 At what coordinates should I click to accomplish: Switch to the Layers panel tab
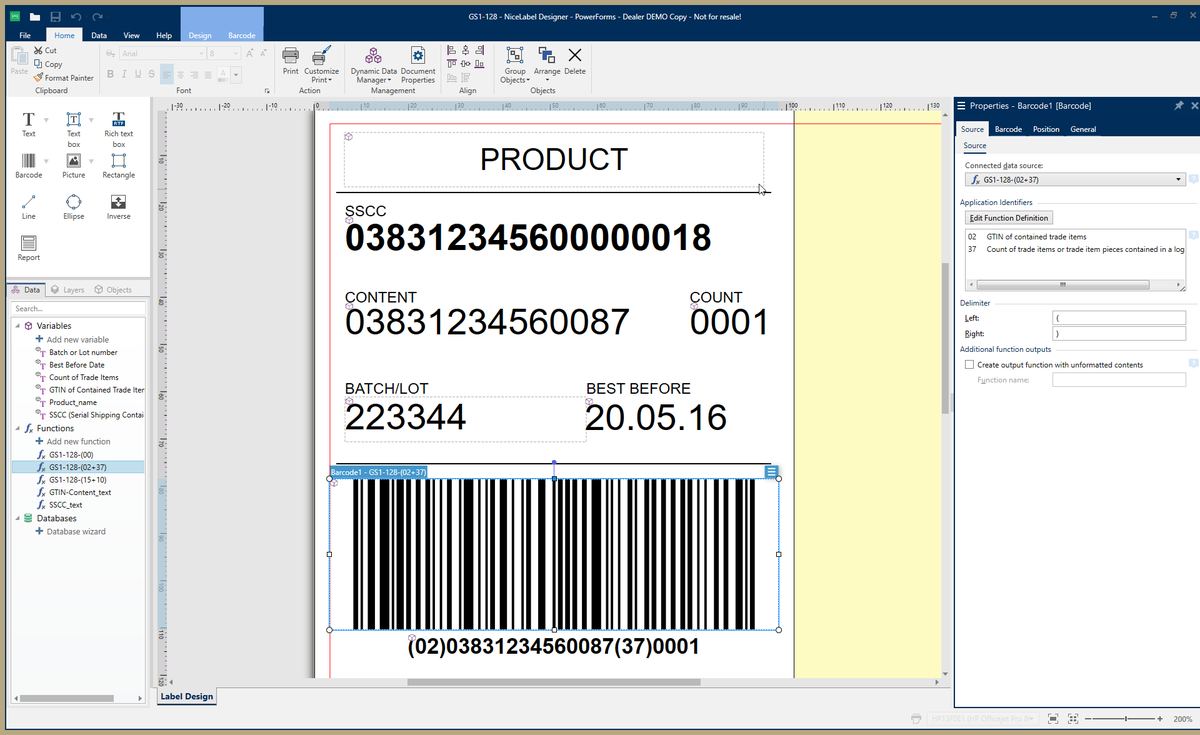click(x=67, y=290)
